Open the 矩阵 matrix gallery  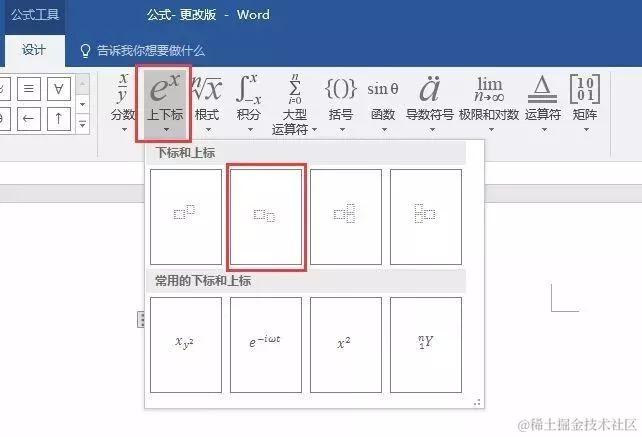[x=585, y=102]
